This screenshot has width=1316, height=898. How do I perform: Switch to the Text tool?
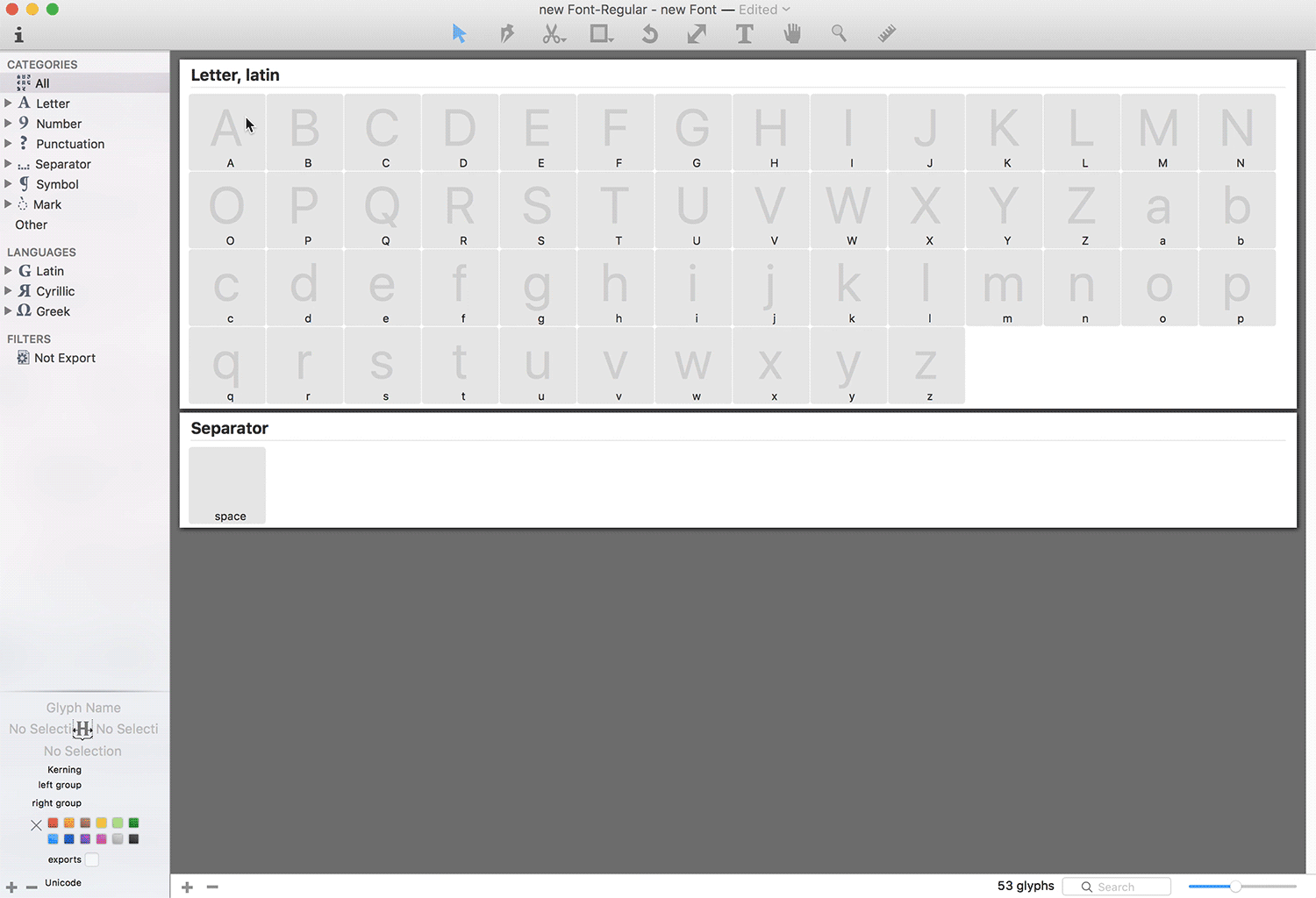[745, 34]
